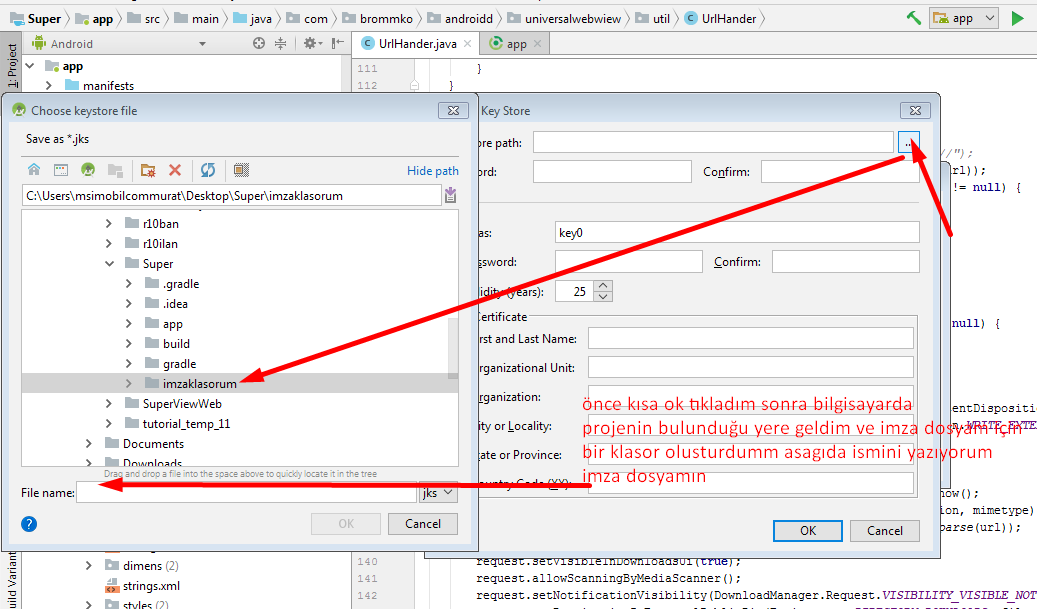Open path history icon beside path field
Viewport: 1037px width, 609px height.
(x=450, y=195)
